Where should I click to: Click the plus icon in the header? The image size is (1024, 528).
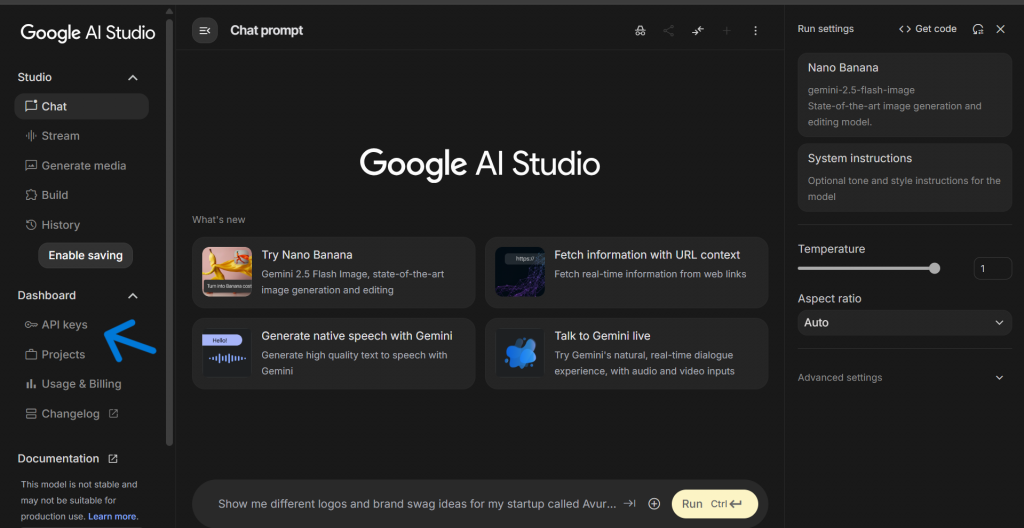click(x=726, y=31)
